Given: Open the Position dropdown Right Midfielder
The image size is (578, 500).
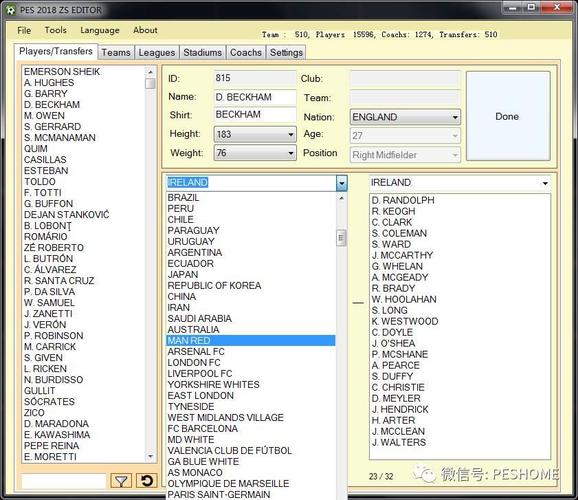Looking at the screenshot, I should click(405, 155).
